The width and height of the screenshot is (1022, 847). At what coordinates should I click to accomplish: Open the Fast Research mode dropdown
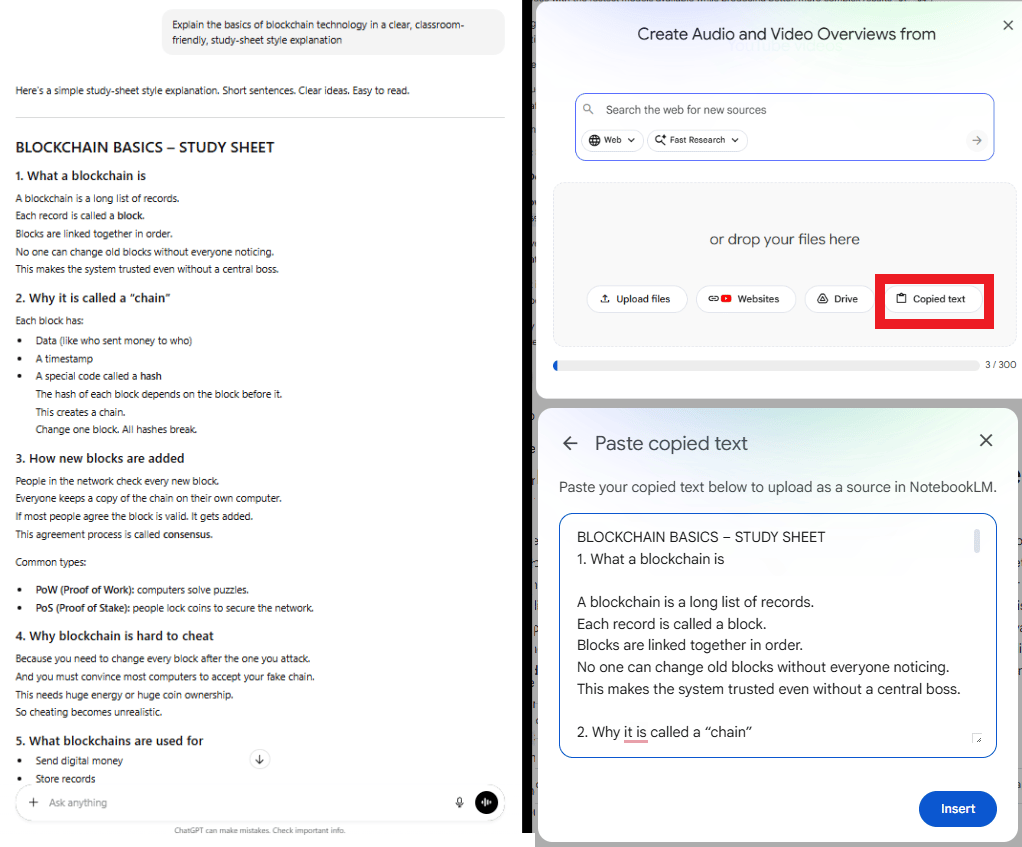coord(697,140)
